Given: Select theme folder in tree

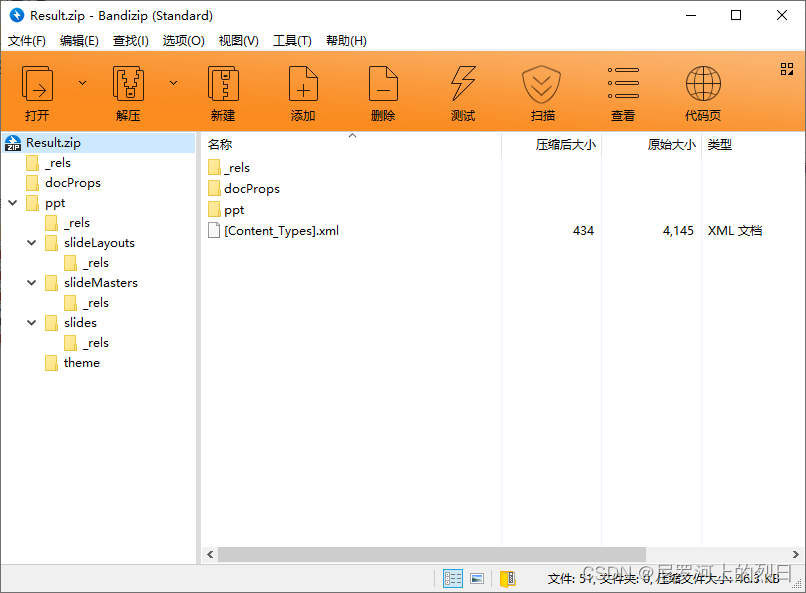Looking at the screenshot, I should tap(72, 363).
